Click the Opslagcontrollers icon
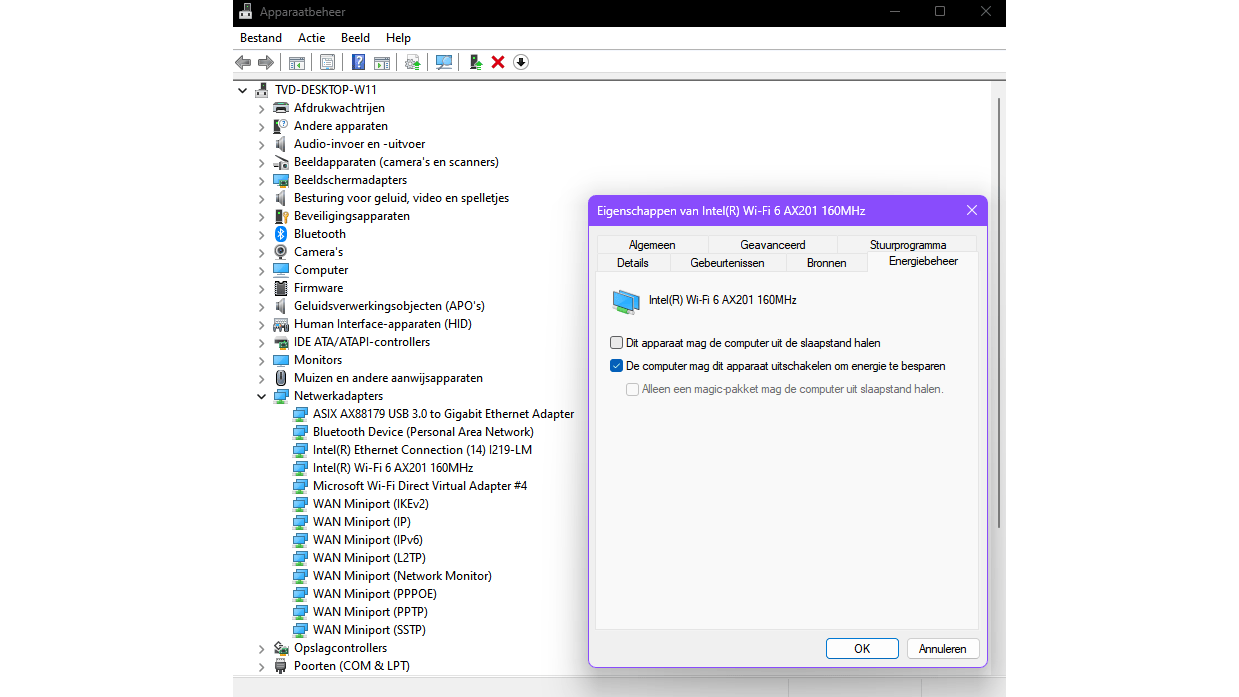 (x=281, y=648)
